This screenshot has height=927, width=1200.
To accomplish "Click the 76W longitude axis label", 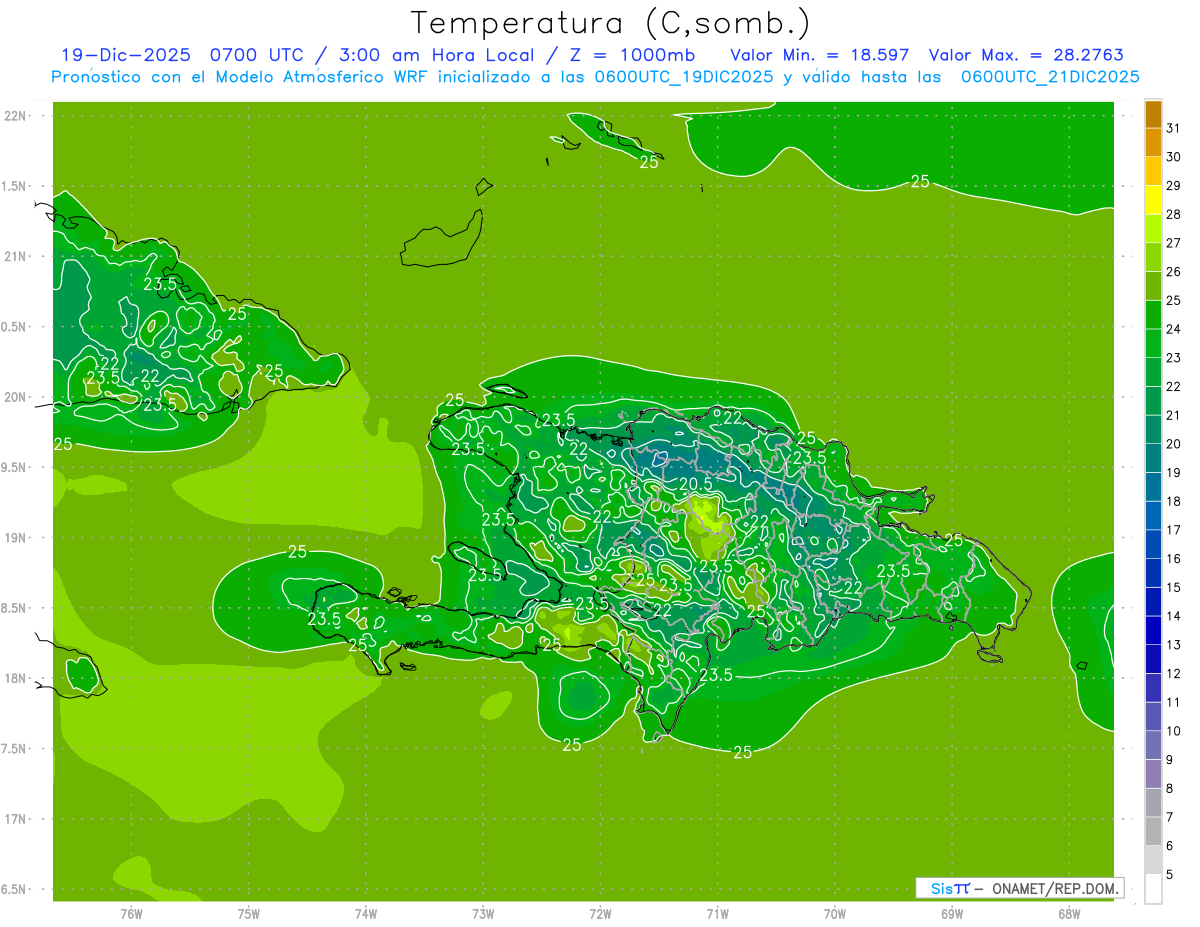I will tap(131, 914).
